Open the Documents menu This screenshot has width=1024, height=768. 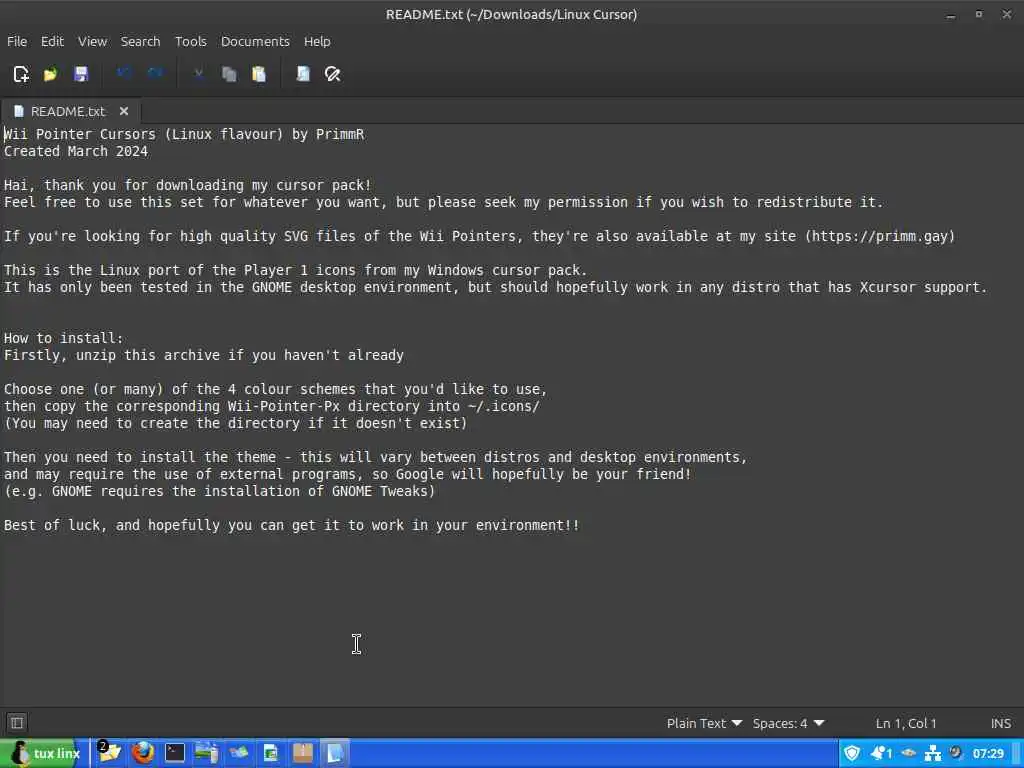tap(255, 41)
